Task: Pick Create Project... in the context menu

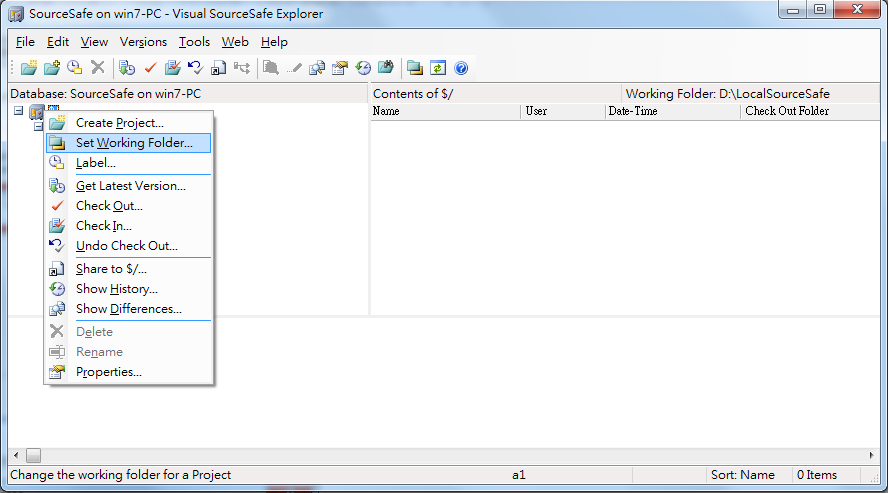Action: (x=119, y=123)
